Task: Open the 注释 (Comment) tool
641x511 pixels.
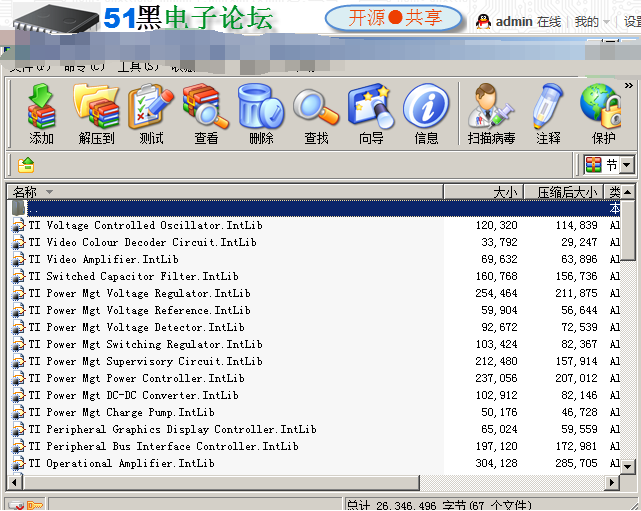Action: coord(548,113)
